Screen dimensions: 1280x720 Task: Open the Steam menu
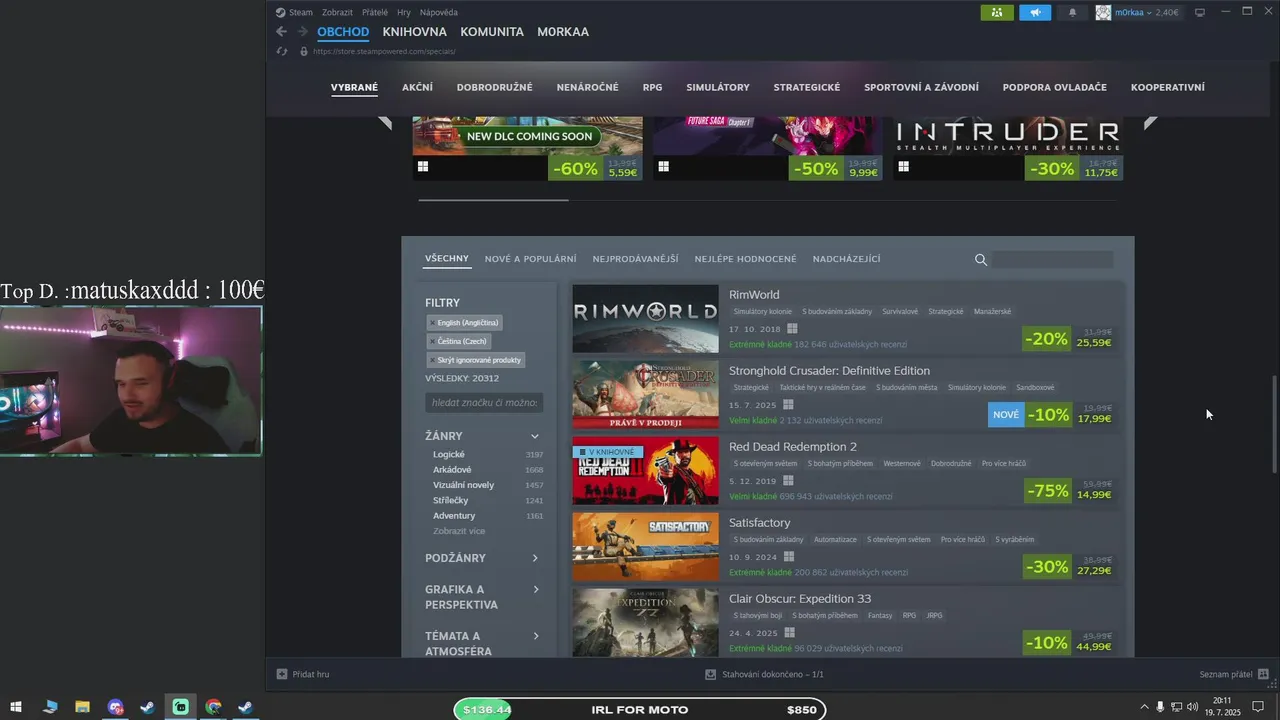click(301, 12)
